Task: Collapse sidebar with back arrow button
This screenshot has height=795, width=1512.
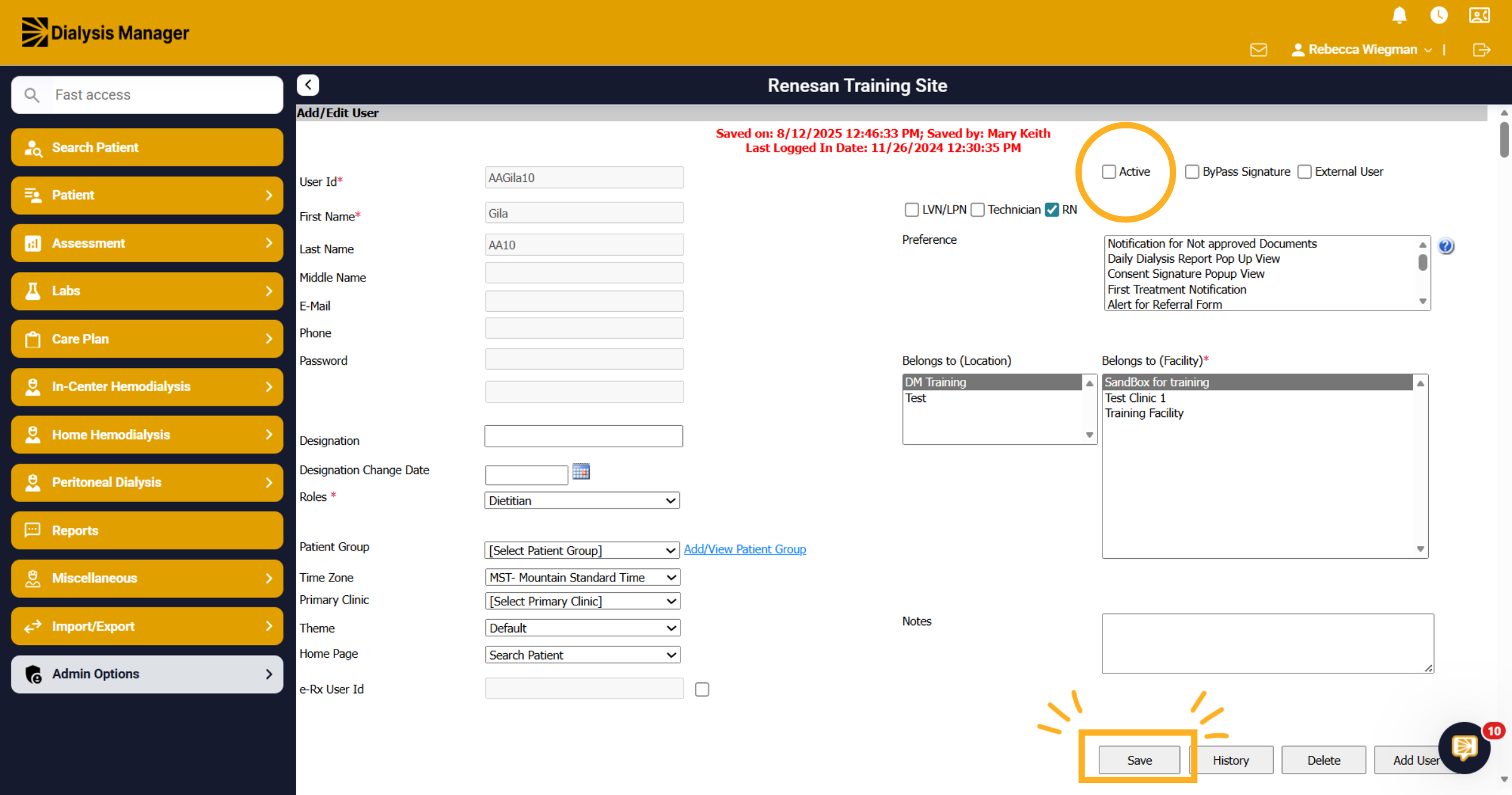Action: 308,84
